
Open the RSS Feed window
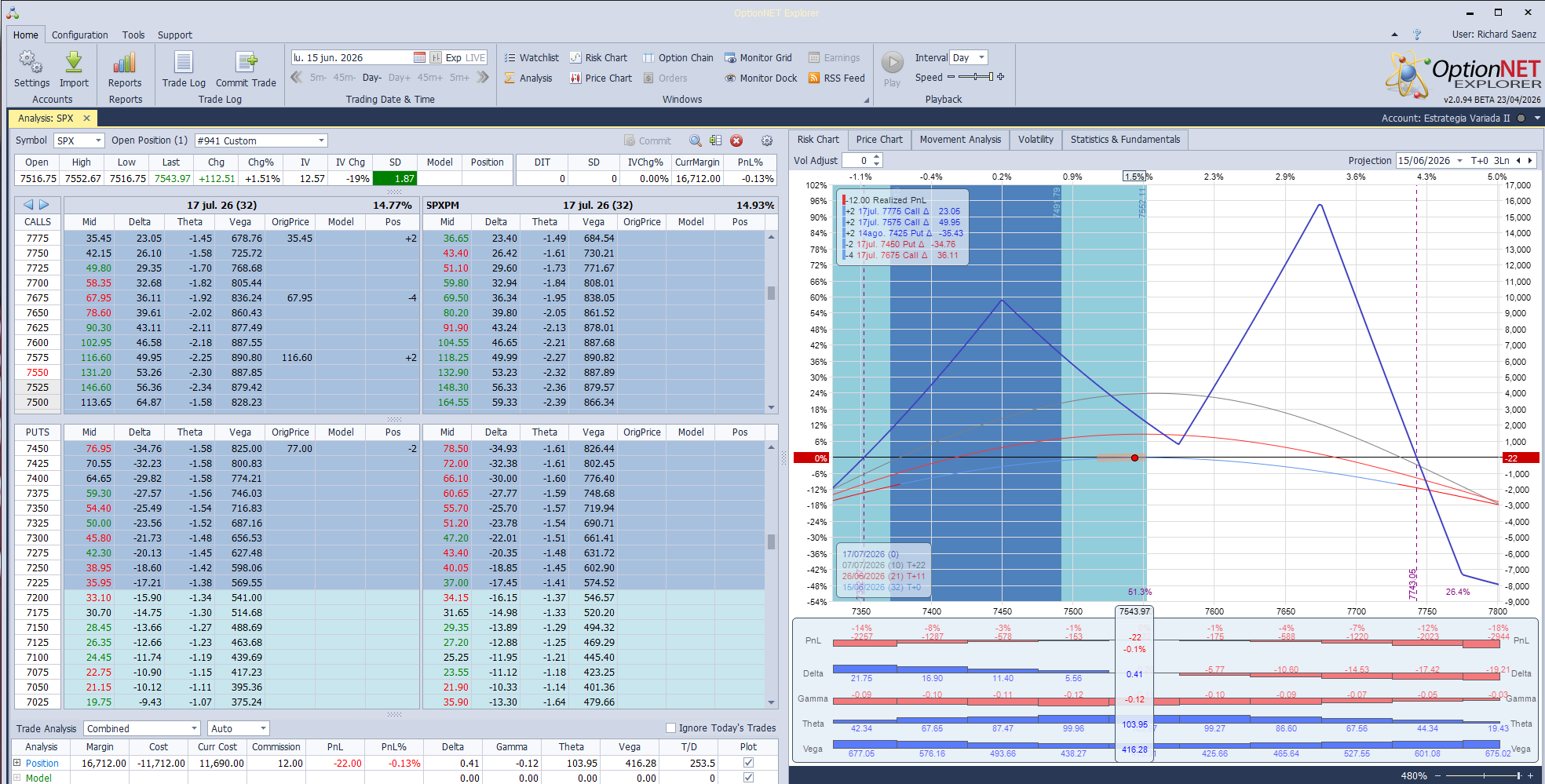coord(837,78)
